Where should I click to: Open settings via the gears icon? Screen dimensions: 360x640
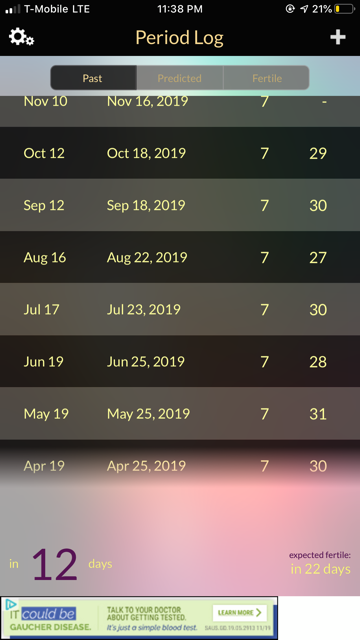[x=21, y=37]
